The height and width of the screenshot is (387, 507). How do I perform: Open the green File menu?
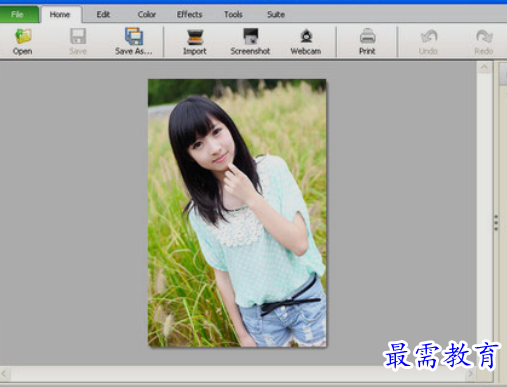click(x=19, y=15)
